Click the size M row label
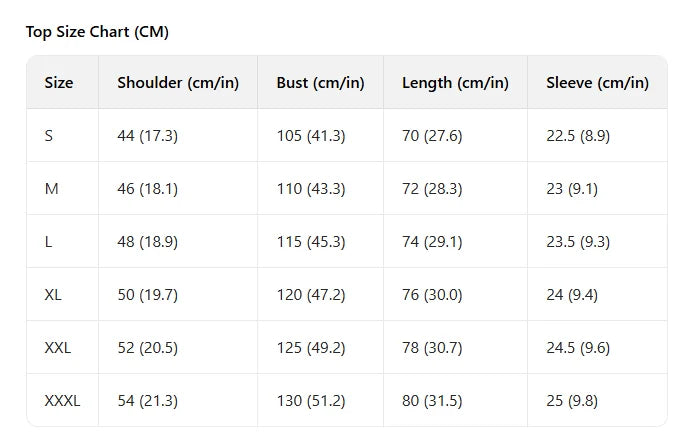 pyautogui.click(x=51, y=189)
